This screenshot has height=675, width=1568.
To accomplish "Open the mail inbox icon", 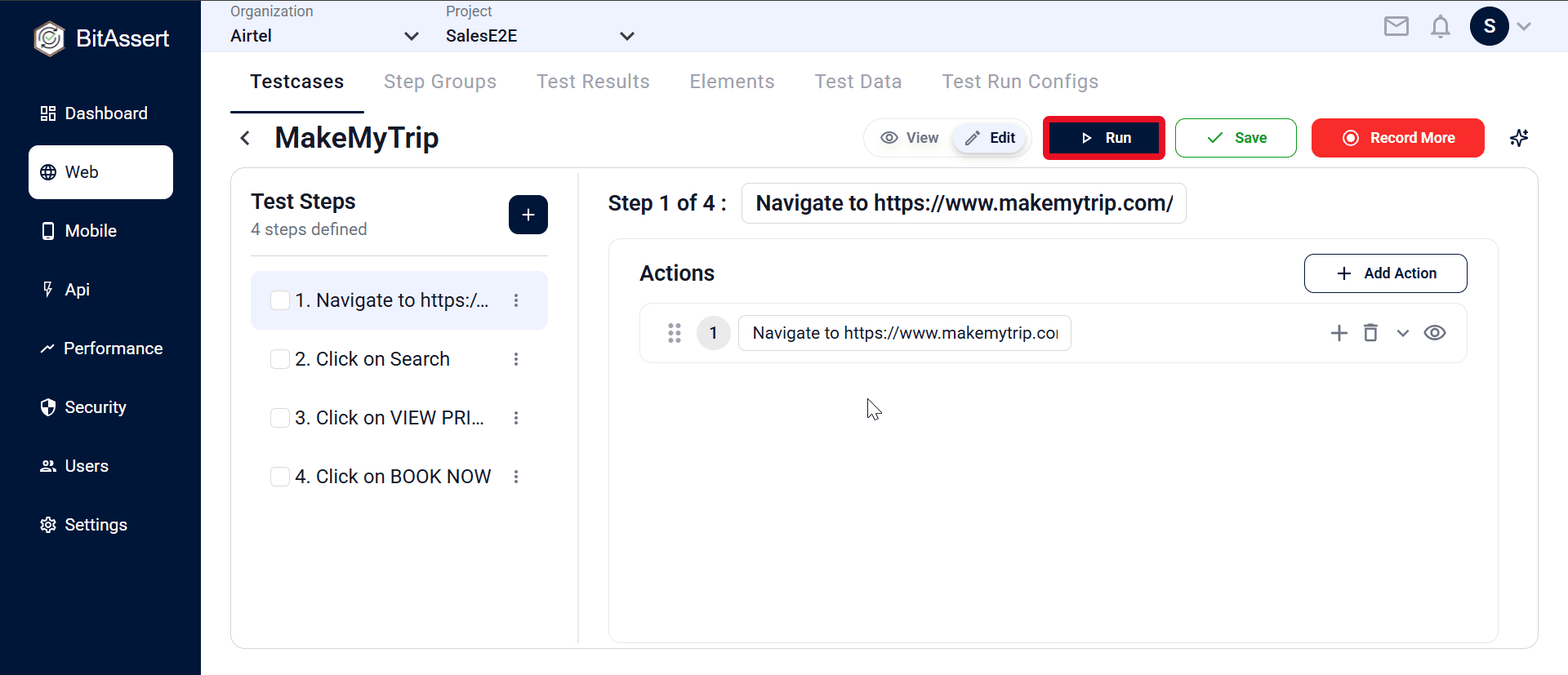I will [1396, 26].
